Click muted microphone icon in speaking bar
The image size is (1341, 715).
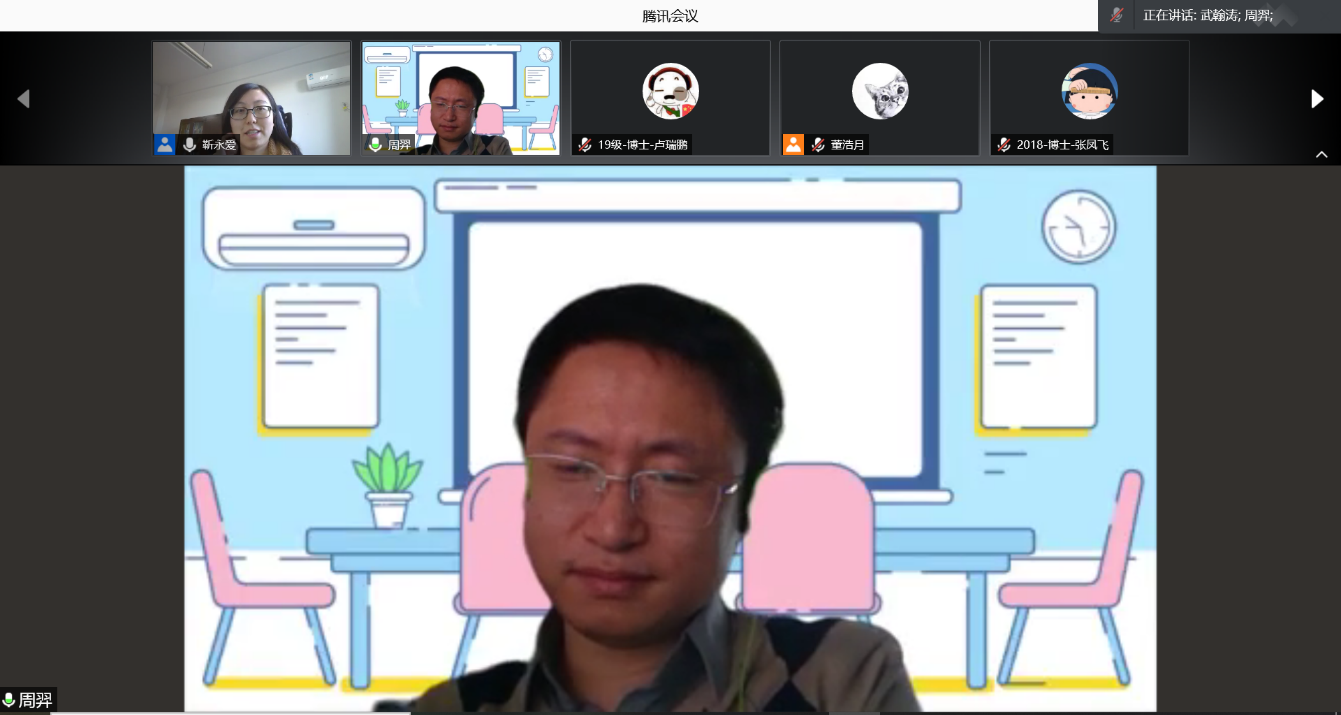1117,15
